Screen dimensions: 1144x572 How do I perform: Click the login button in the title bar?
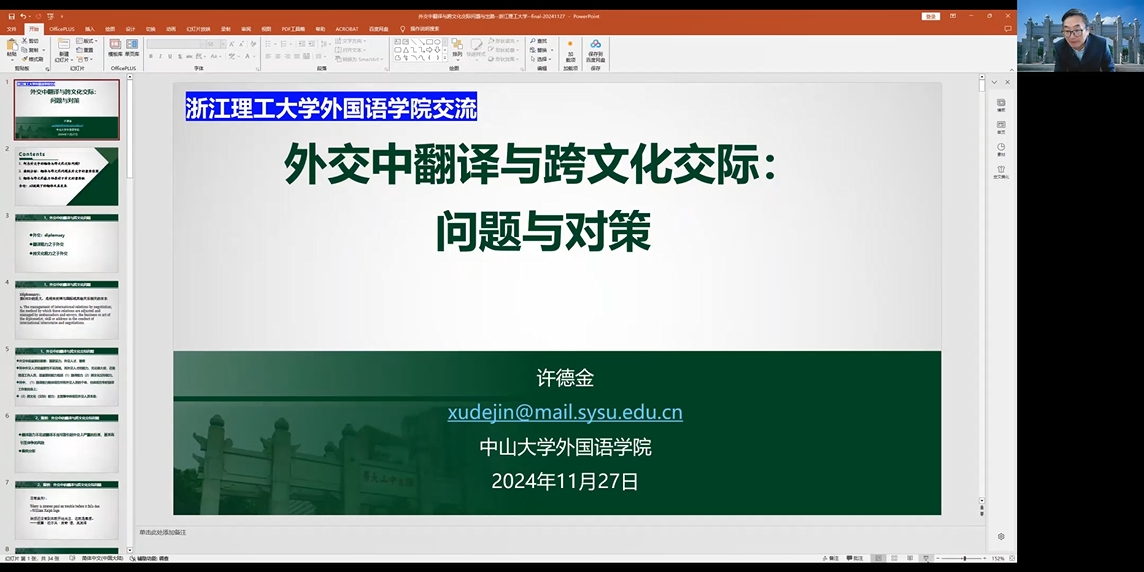(931, 16)
